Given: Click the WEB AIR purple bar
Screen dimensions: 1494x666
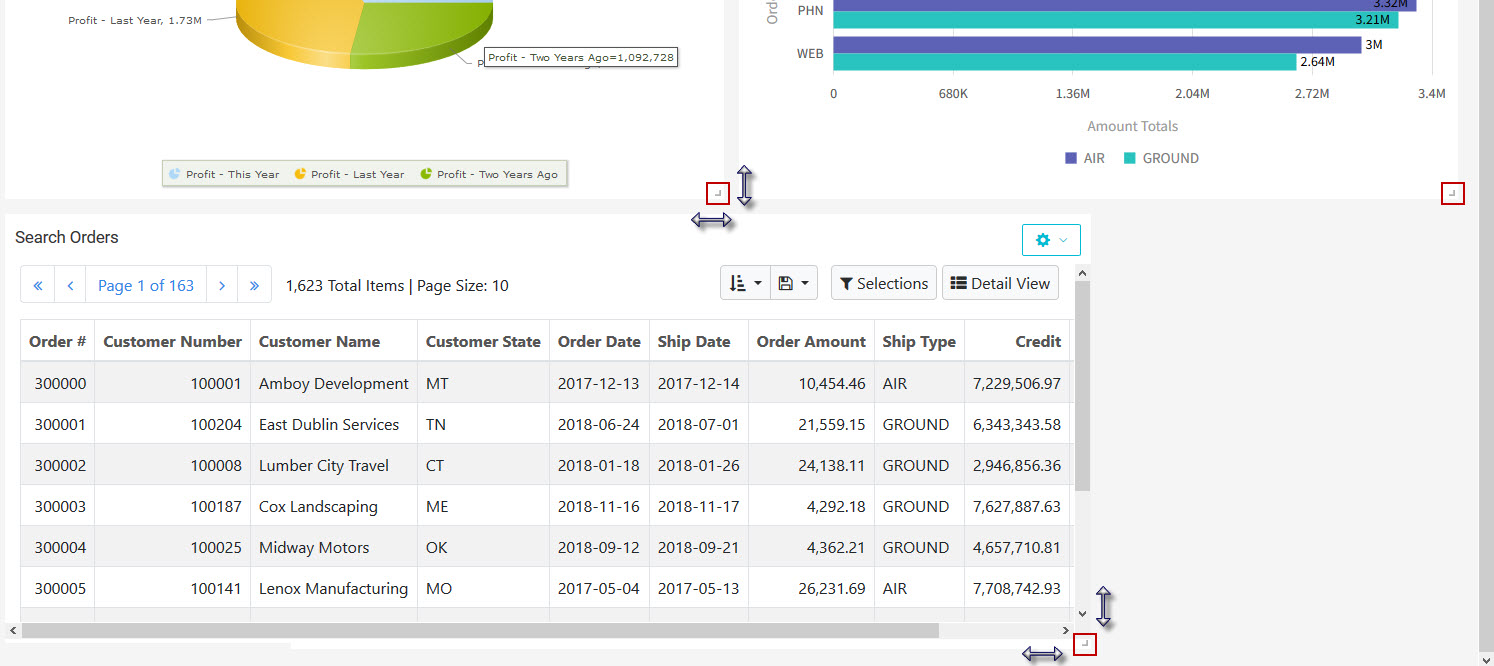Looking at the screenshot, I should tap(1096, 45).
